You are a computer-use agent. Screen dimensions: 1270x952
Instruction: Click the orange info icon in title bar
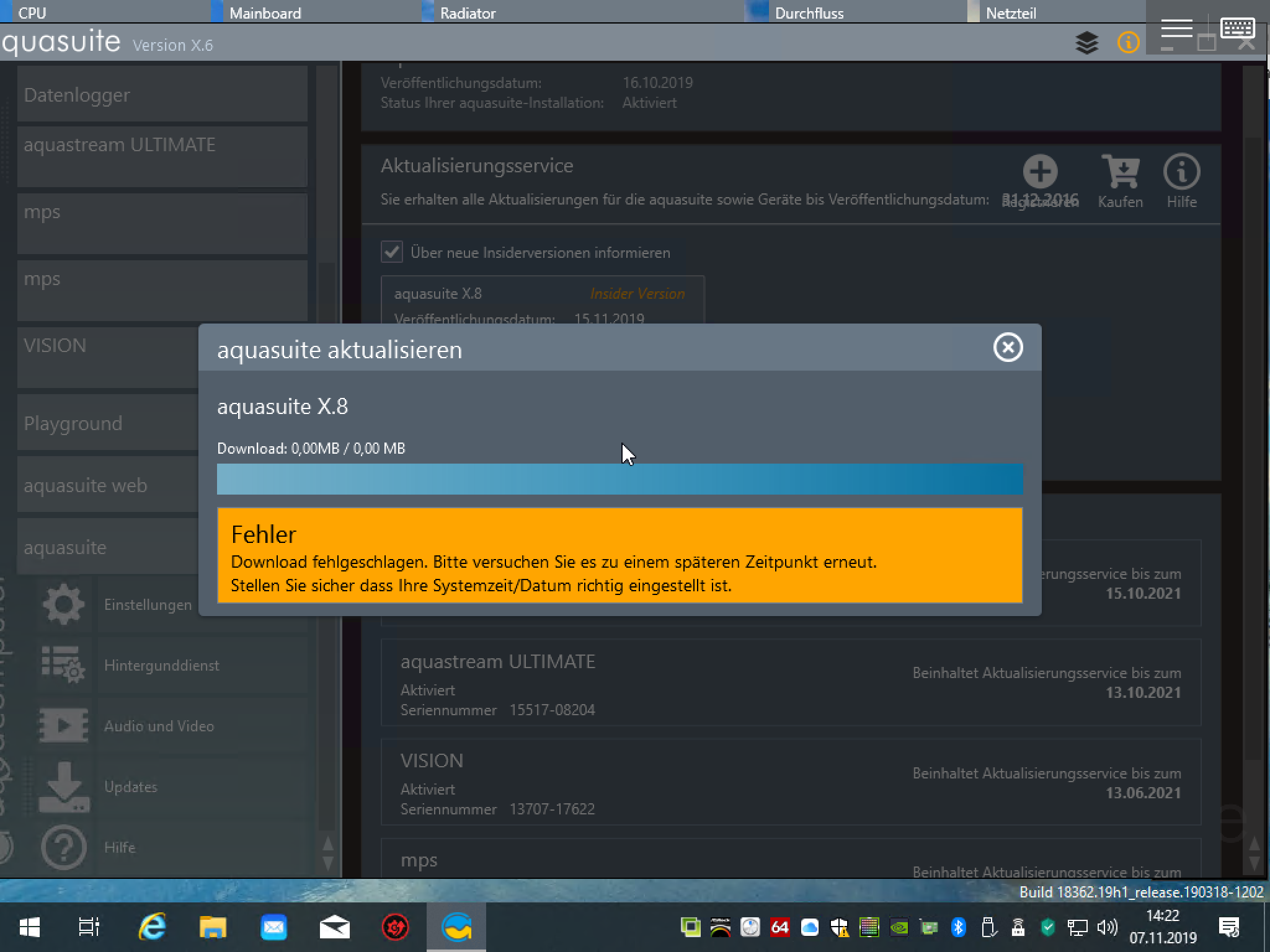coord(1128,43)
